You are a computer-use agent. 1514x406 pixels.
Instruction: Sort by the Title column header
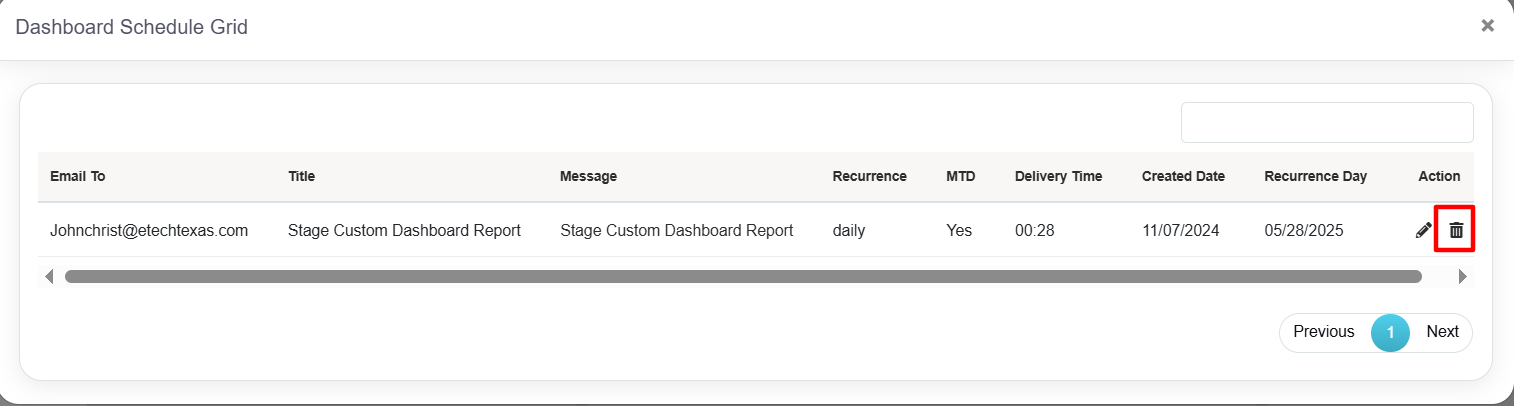click(301, 176)
